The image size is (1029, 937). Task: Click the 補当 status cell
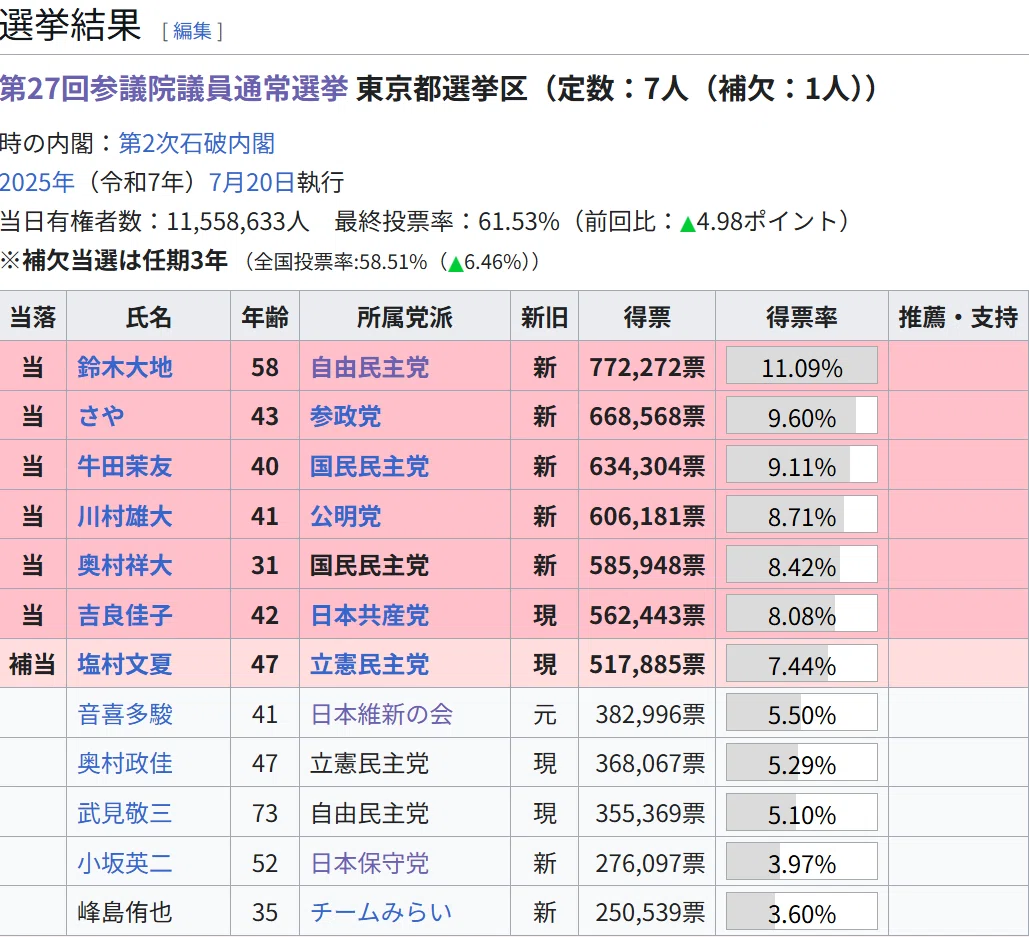pos(32,664)
